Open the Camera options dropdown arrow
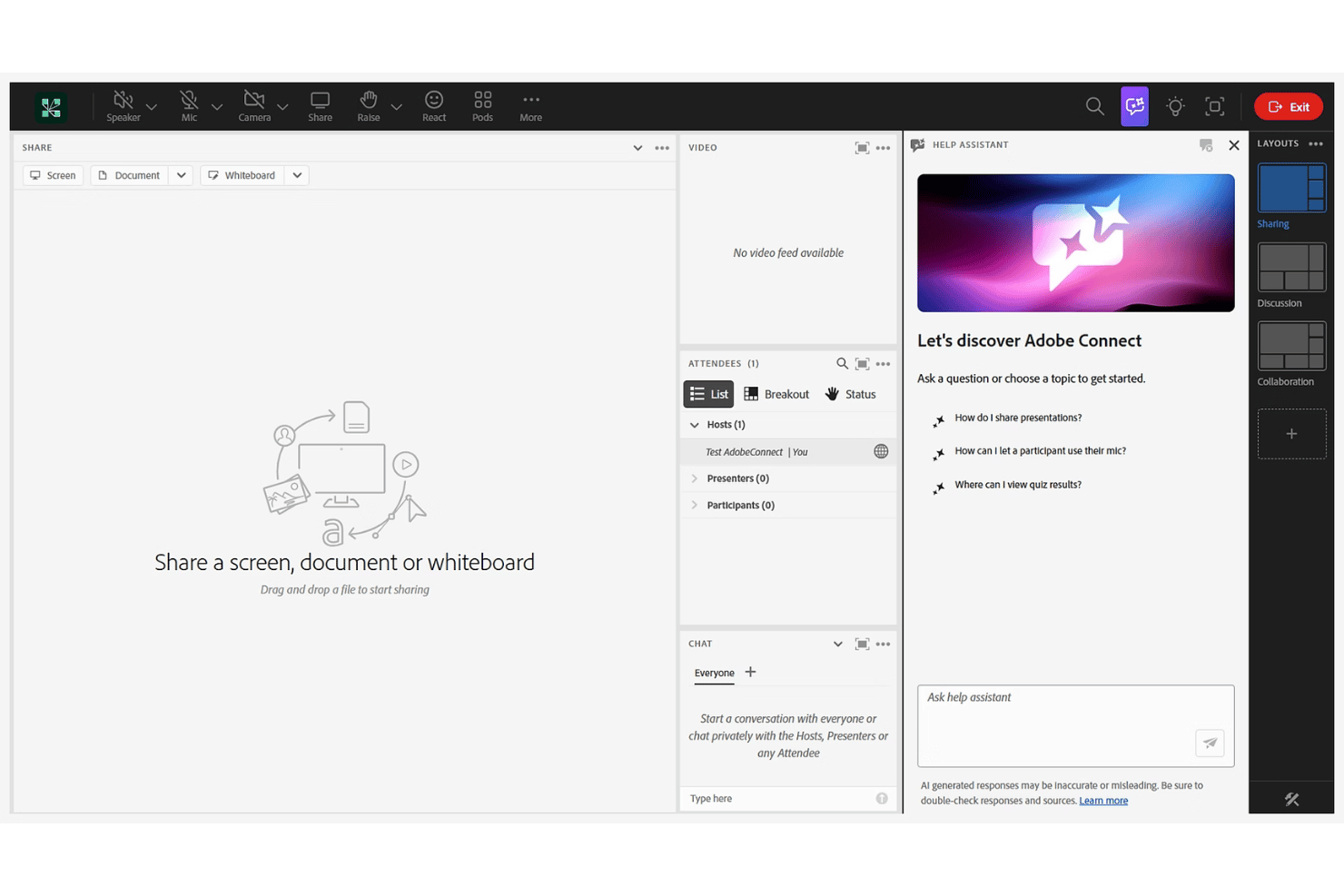1344x896 pixels. coord(282,107)
